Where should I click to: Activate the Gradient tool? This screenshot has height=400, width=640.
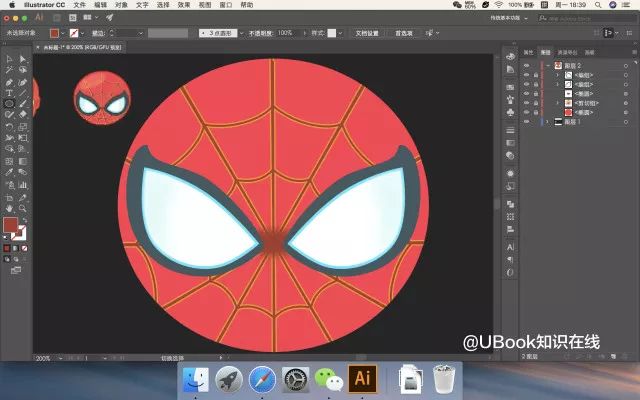(23, 161)
